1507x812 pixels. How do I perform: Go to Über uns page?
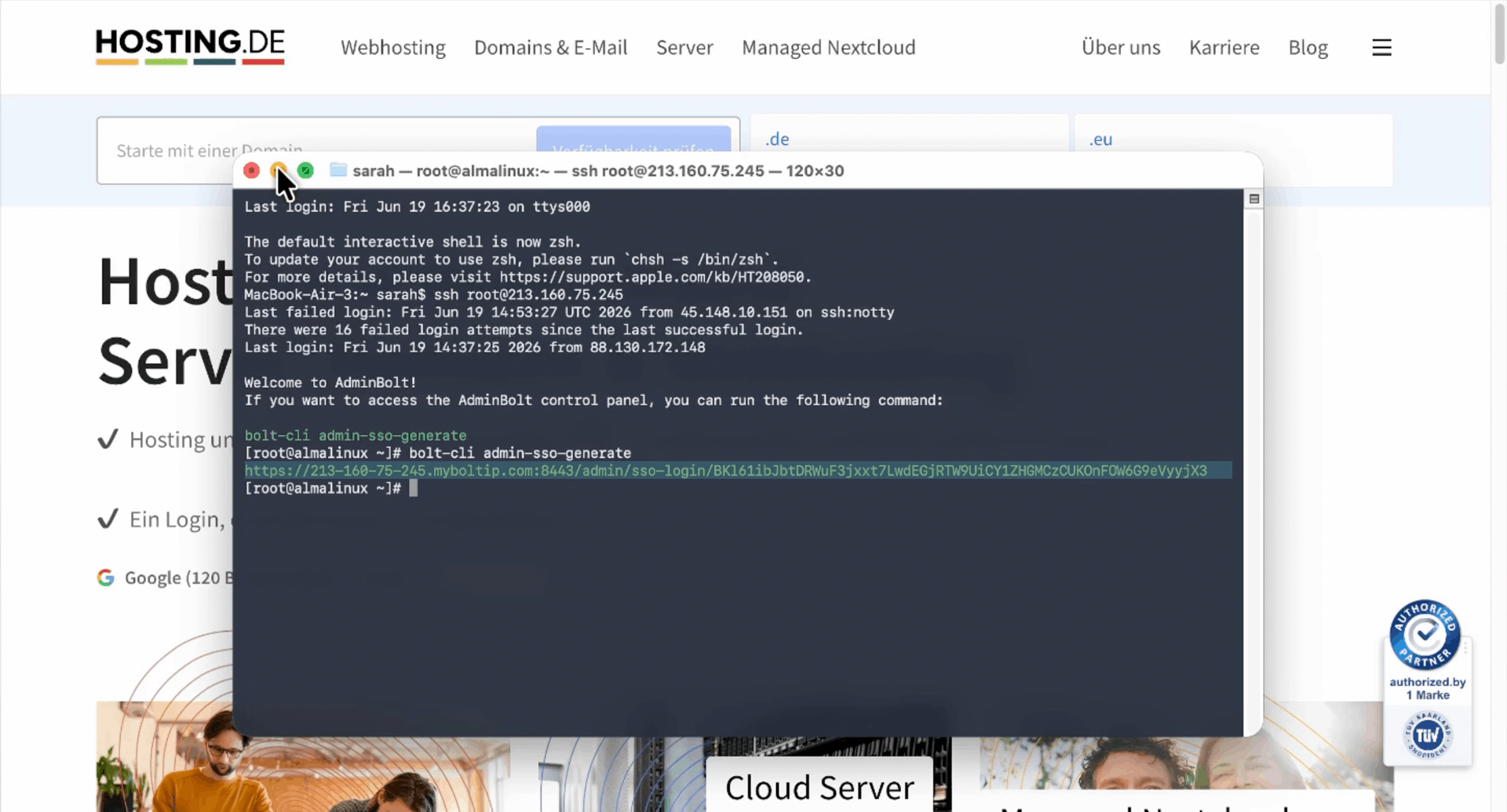(1121, 48)
